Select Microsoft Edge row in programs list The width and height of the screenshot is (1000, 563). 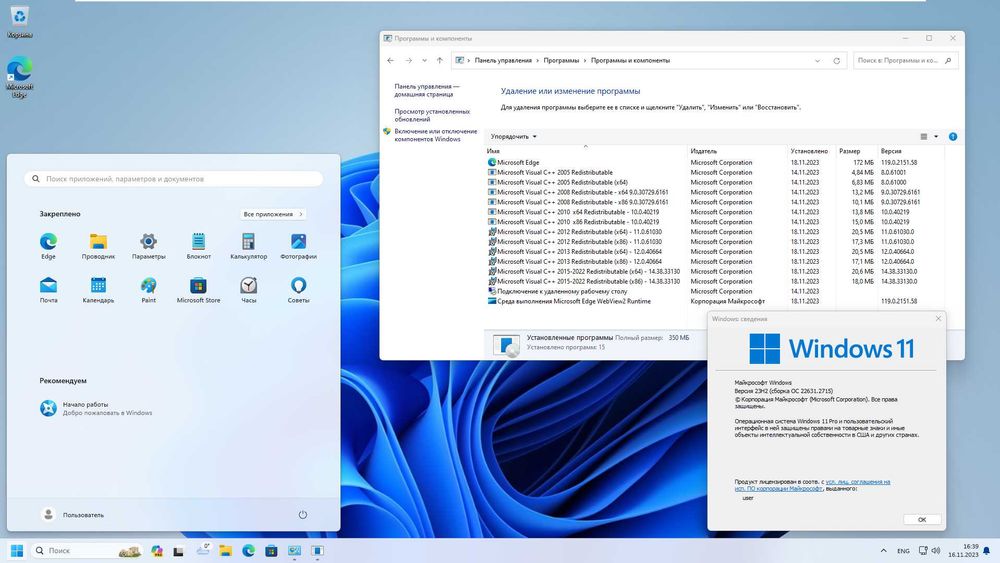pos(716,163)
